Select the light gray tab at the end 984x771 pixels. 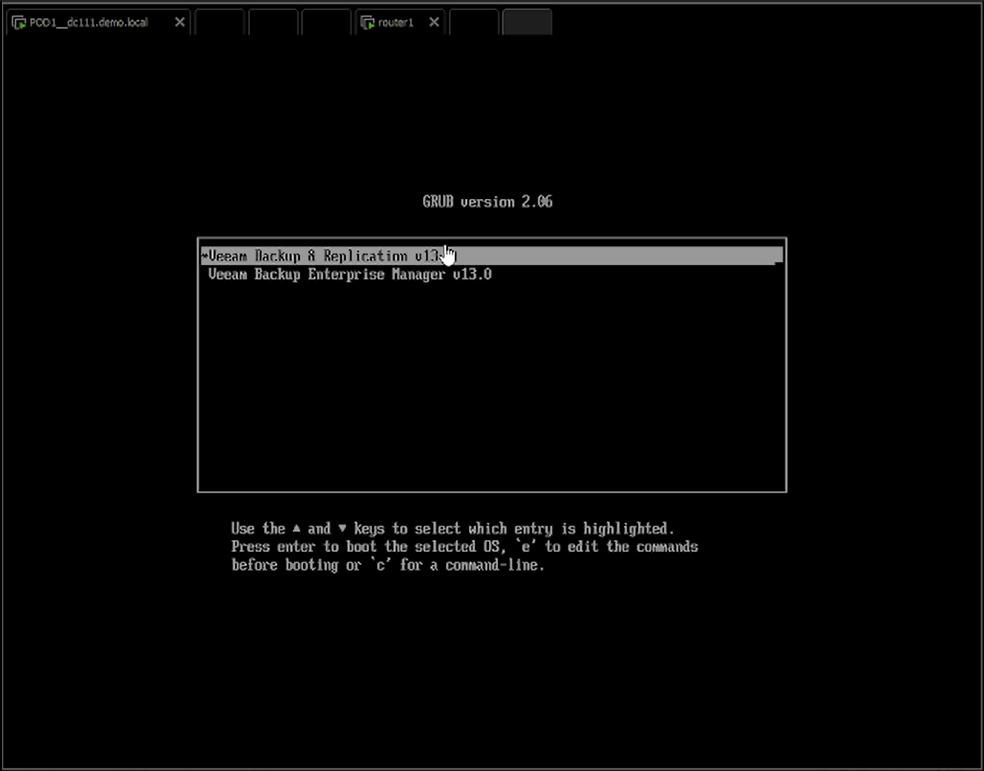[x=527, y=22]
